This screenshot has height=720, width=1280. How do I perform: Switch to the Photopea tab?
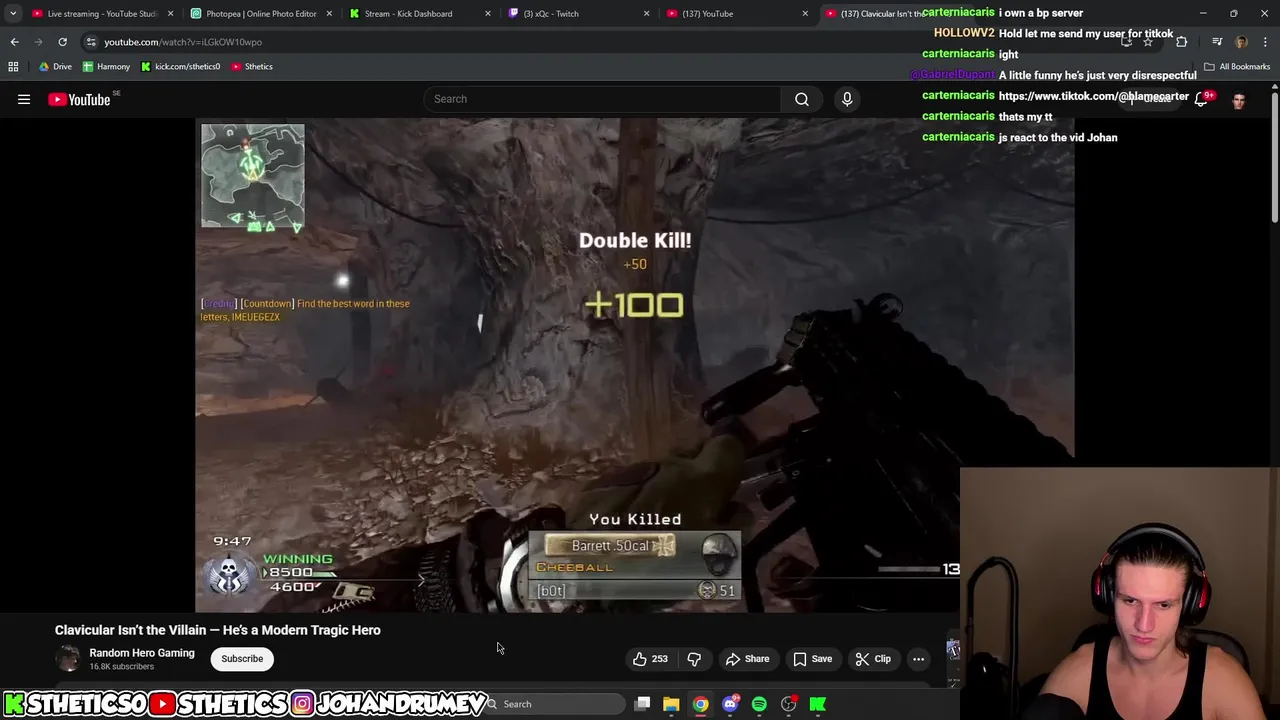(x=261, y=13)
